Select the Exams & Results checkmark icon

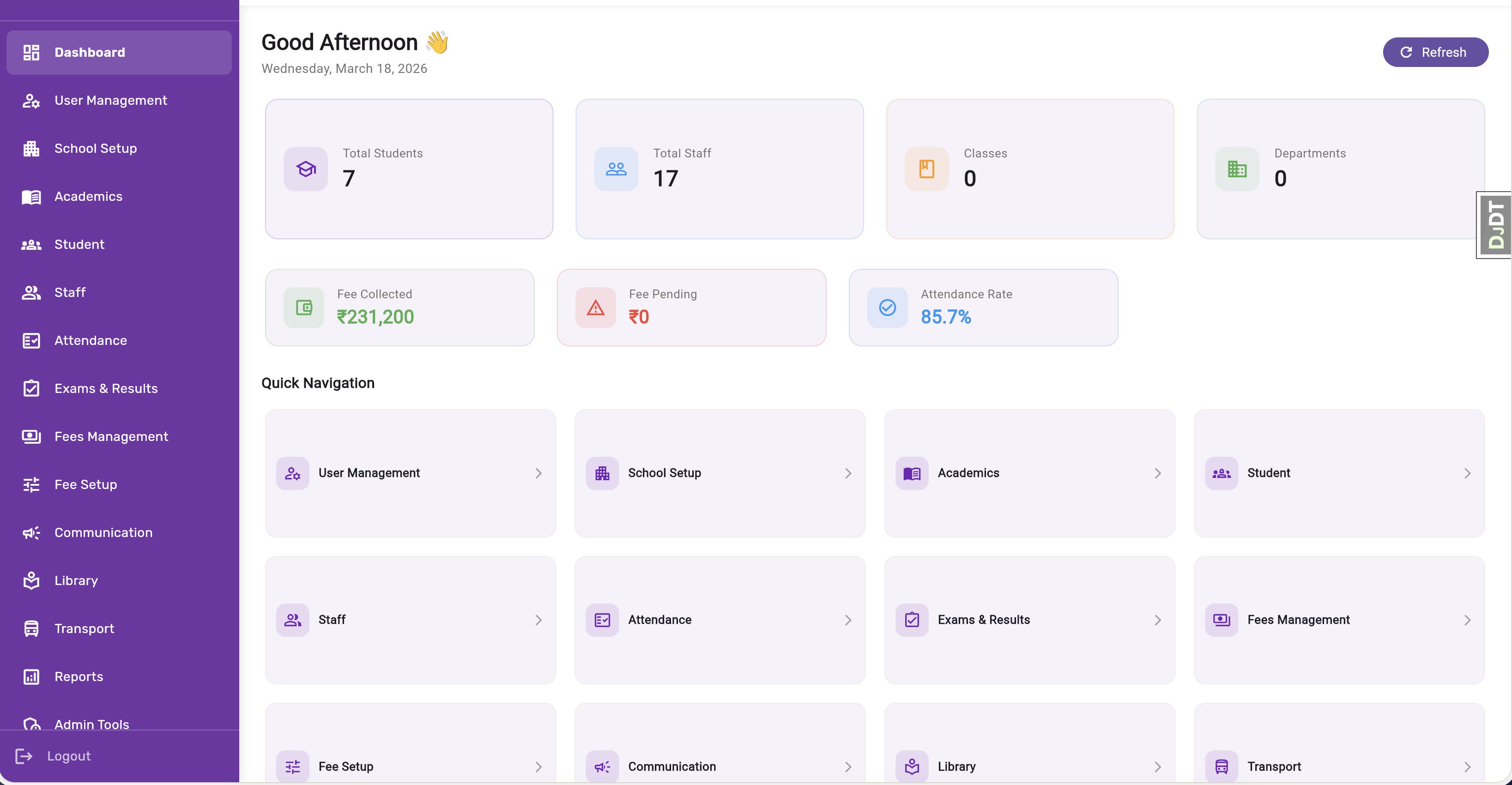[31, 388]
